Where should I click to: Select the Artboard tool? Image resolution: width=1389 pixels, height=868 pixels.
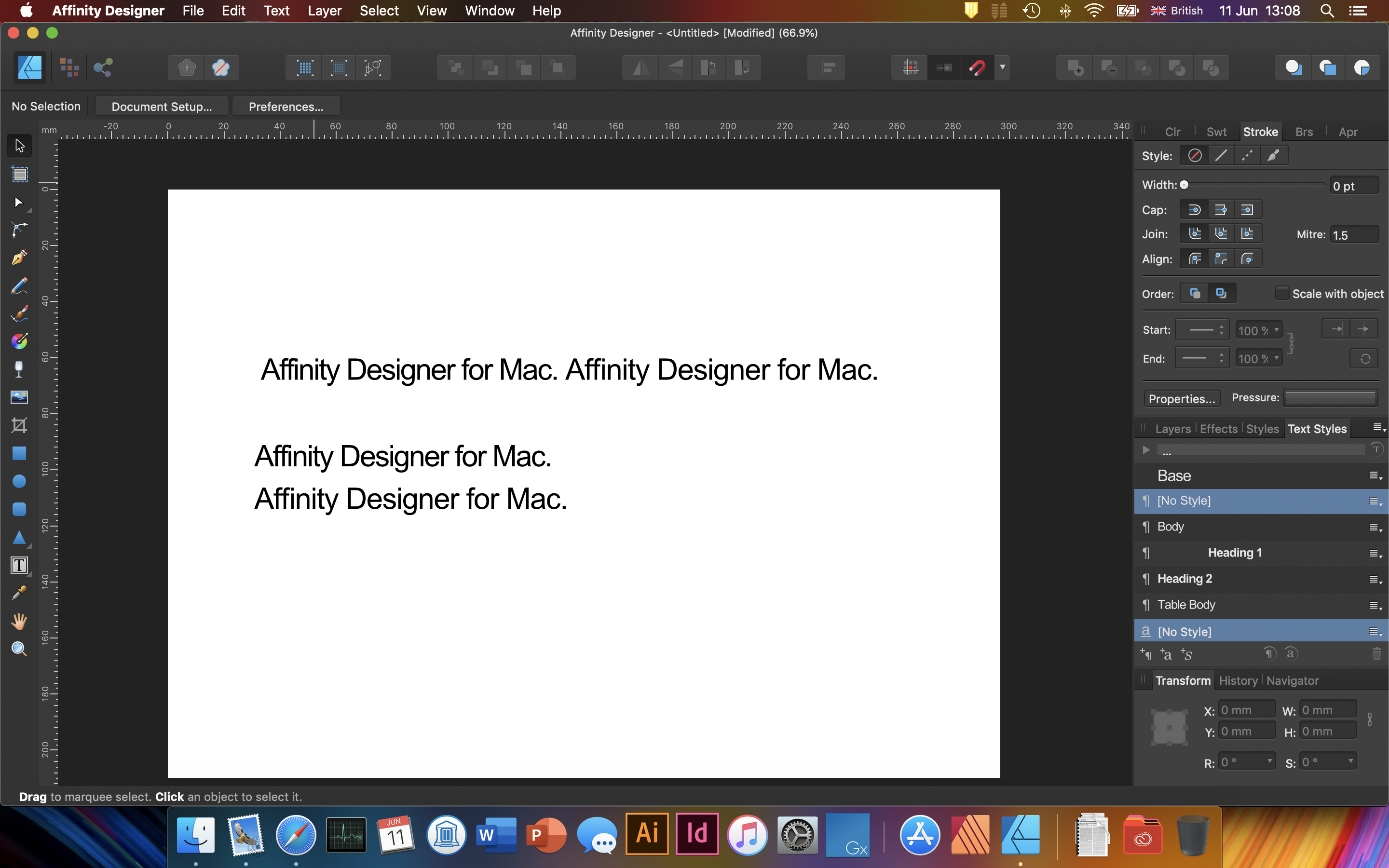coord(19,174)
